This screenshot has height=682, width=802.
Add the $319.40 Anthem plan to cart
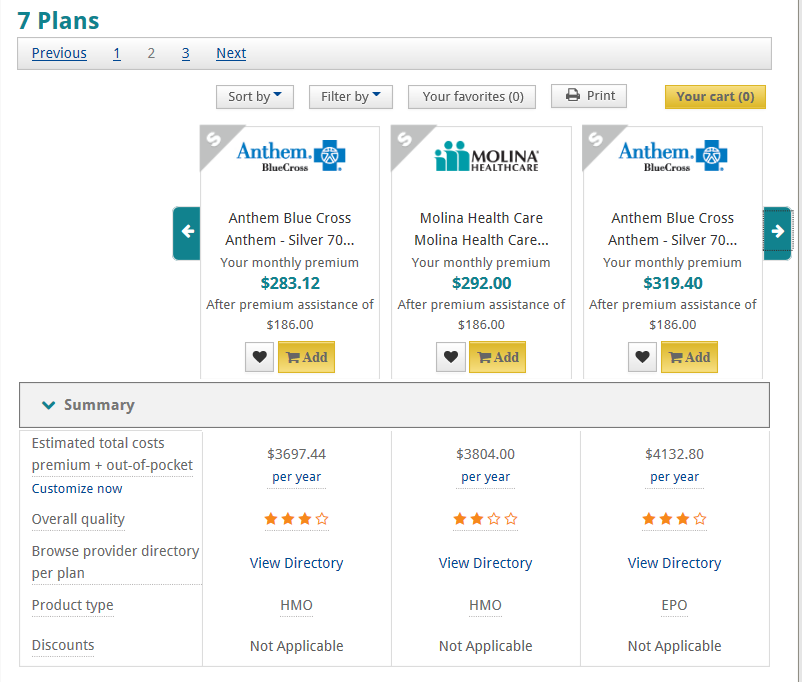689,357
